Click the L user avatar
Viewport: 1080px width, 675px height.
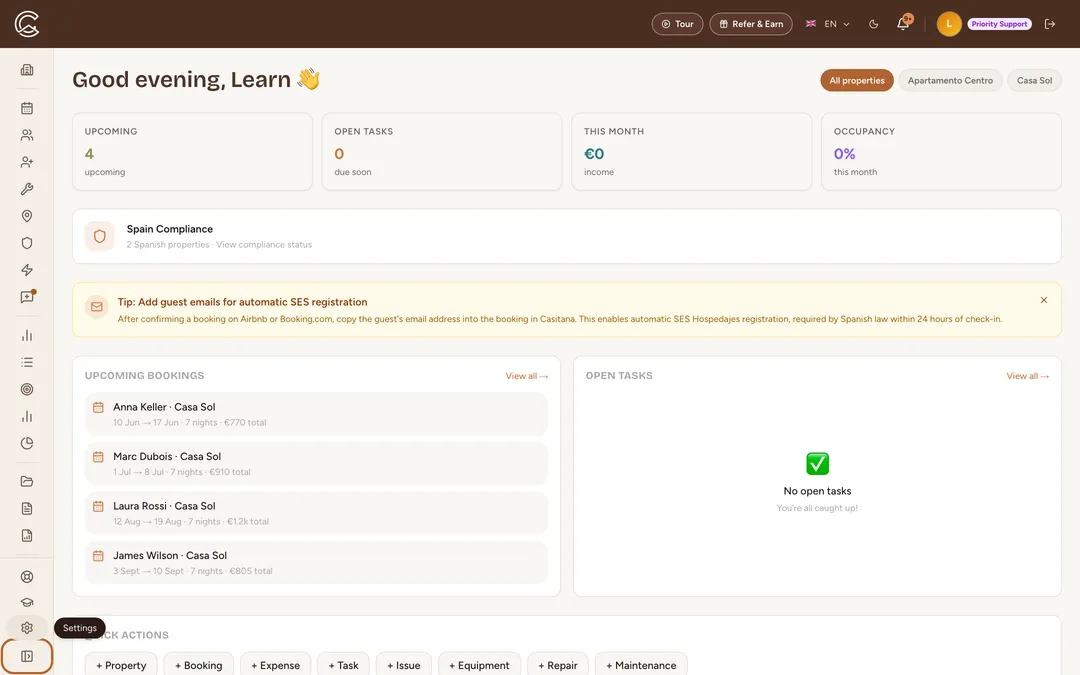point(949,24)
